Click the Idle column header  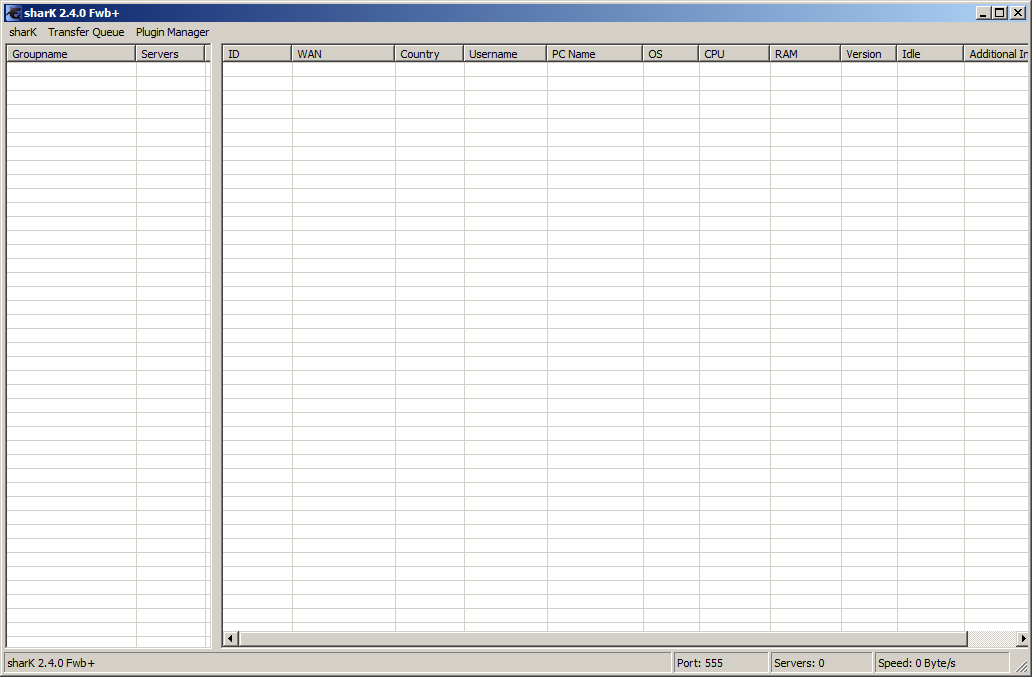click(929, 54)
